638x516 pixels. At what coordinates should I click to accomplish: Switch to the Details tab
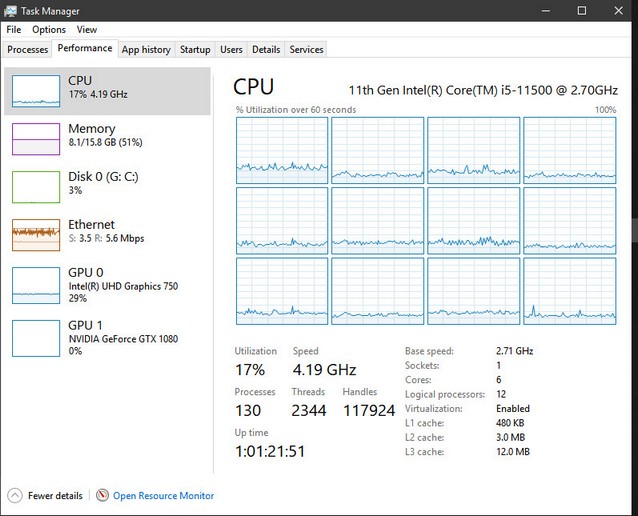point(266,49)
